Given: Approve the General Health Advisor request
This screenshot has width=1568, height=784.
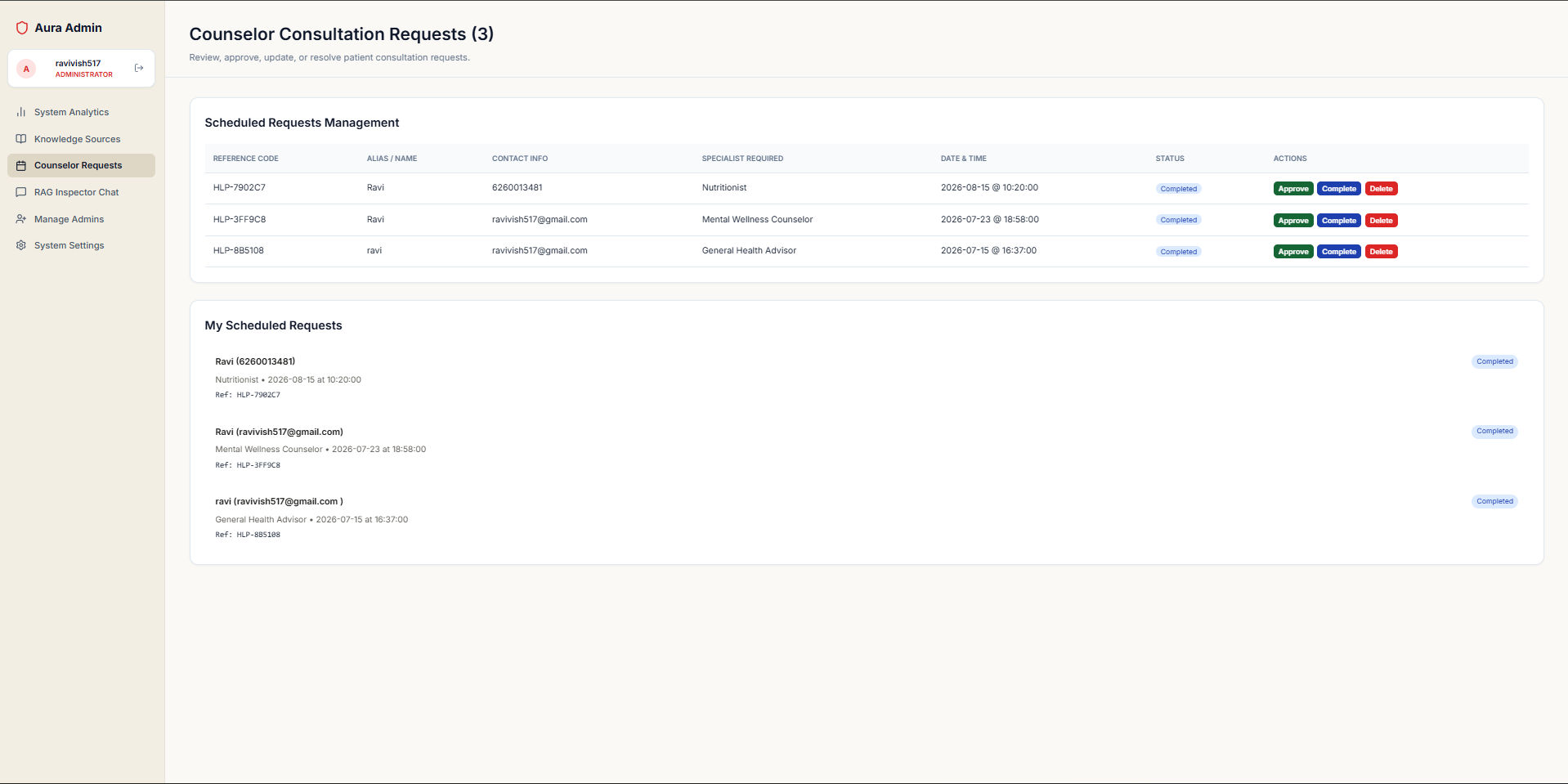Looking at the screenshot, I should click(1292, 252).
